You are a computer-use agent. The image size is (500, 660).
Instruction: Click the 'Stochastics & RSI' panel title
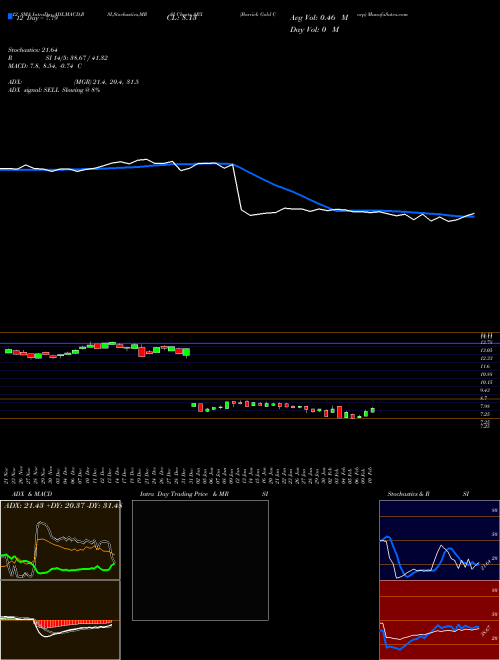428,494
